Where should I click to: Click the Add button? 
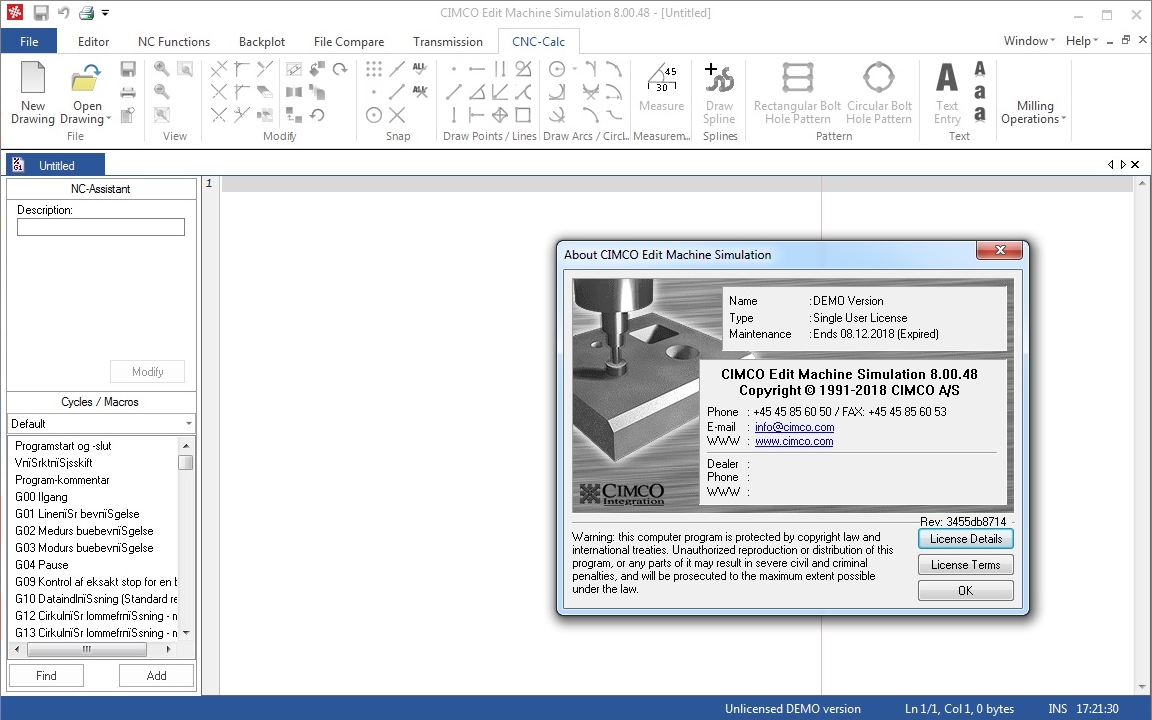click(156, 676)
